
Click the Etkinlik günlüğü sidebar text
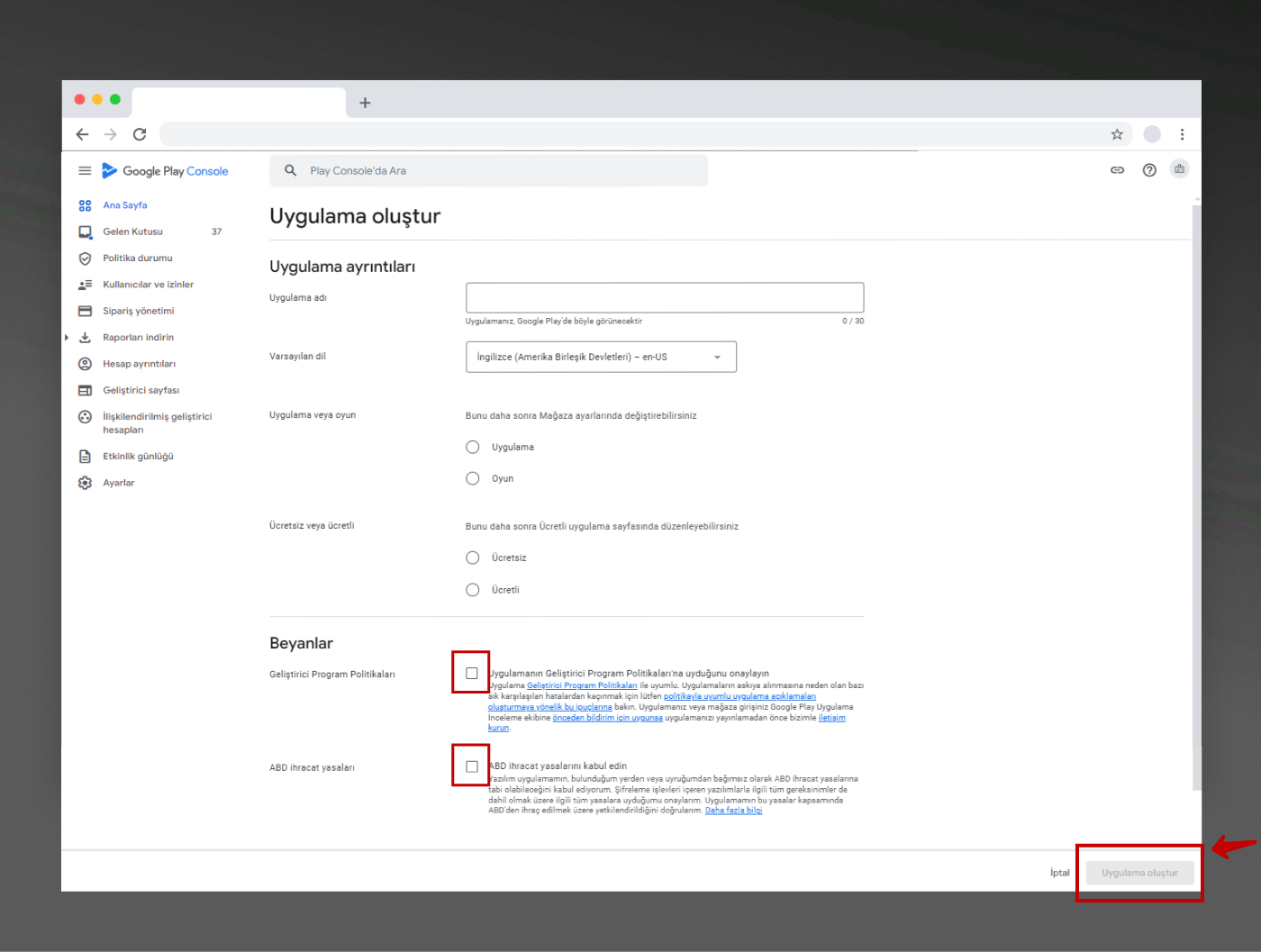pos(138,457)
